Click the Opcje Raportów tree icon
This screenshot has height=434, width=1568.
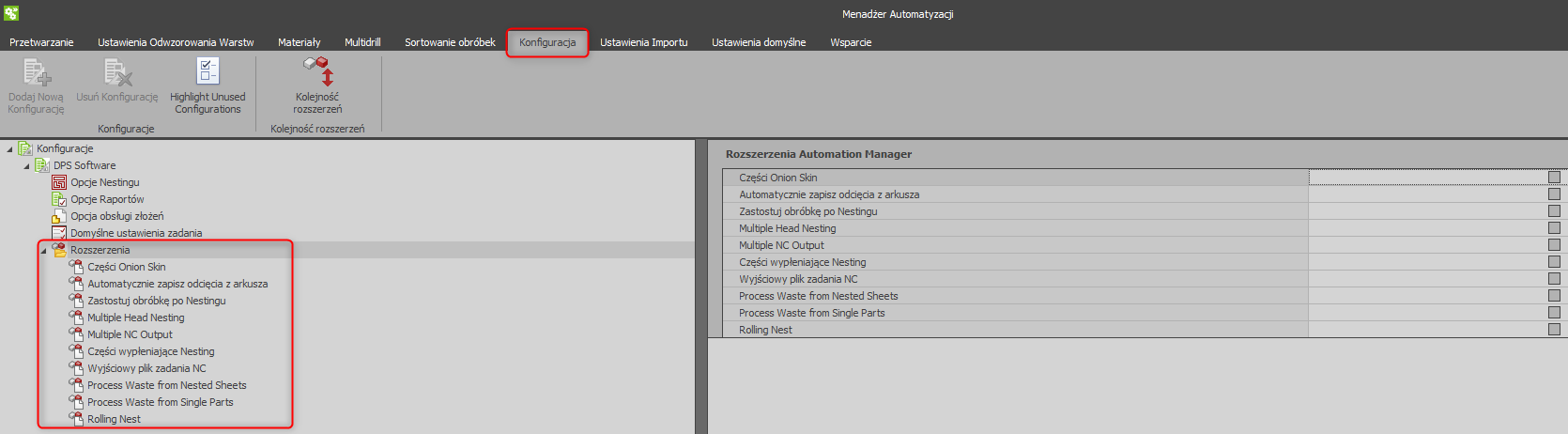click(59, 199)
